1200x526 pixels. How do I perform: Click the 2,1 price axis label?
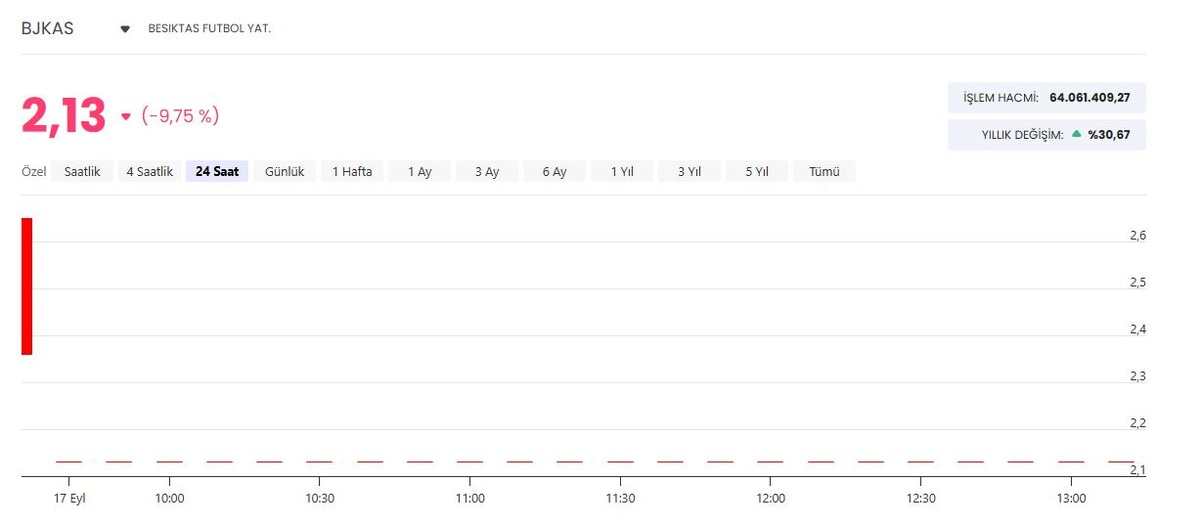click(1138, 471)
